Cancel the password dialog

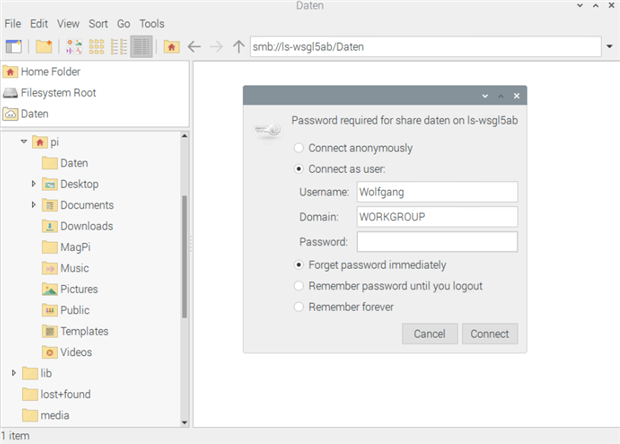click(429, 334)
